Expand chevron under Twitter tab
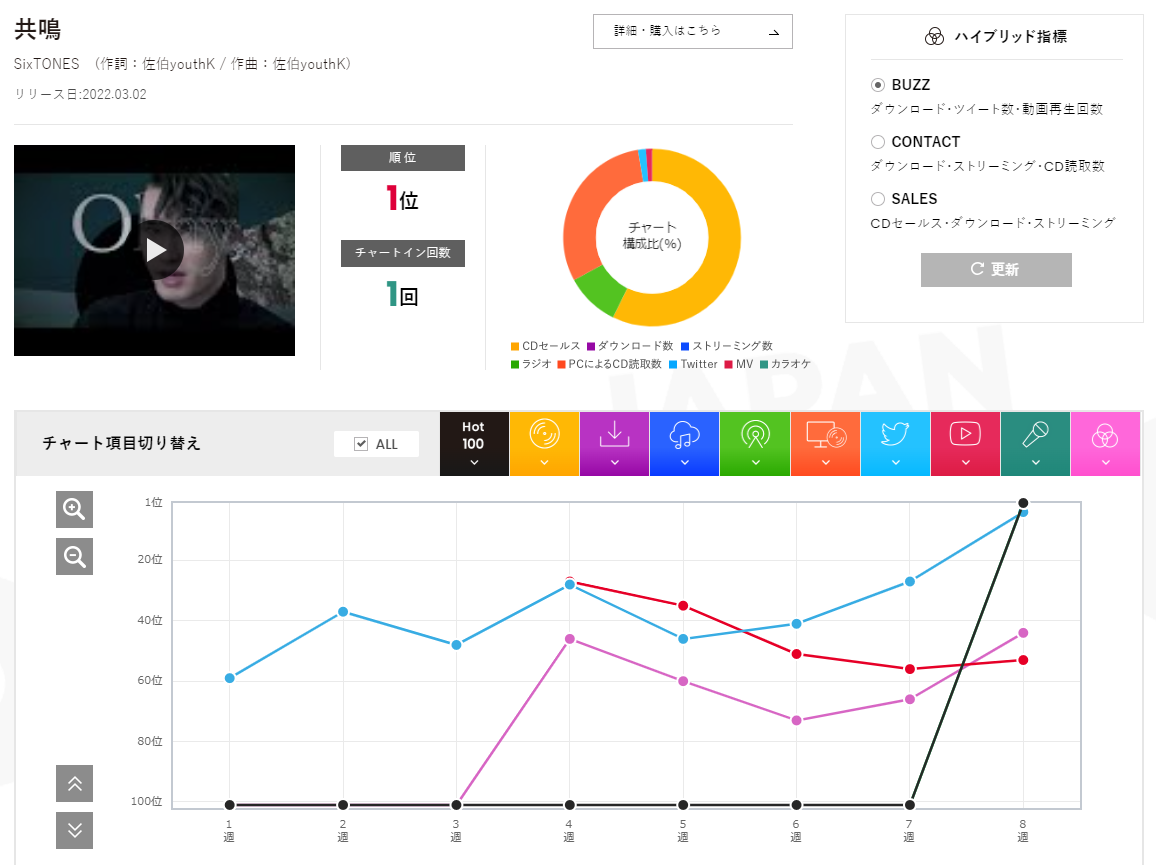The width and height of the screenshot is (1156, 865). coord(895,462)
